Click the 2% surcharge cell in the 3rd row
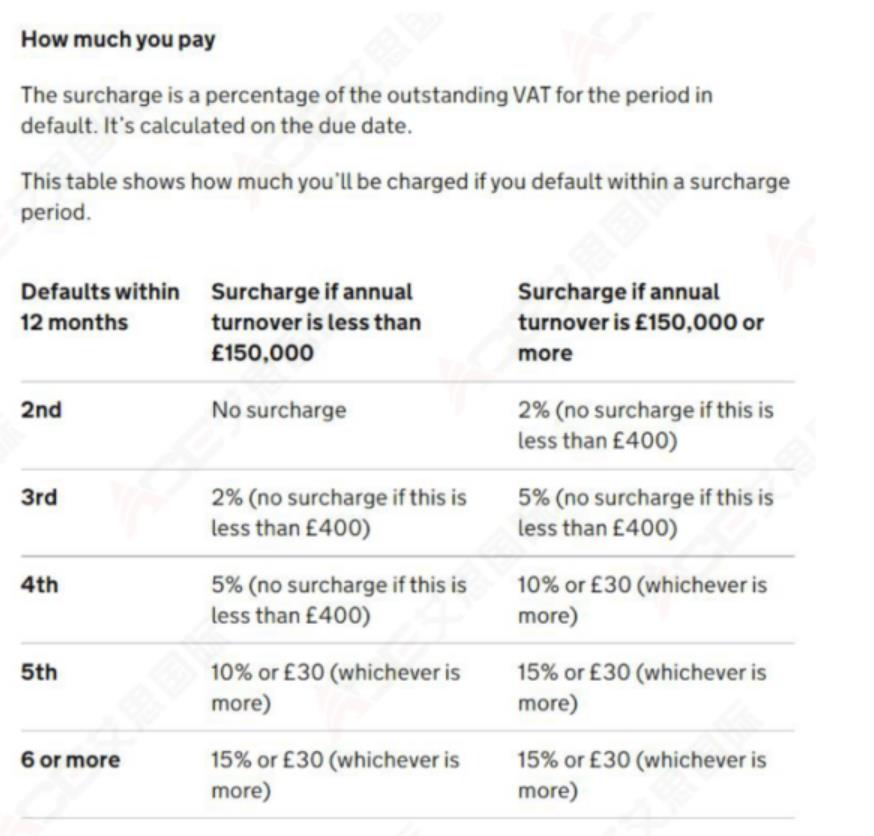 tap(338, 513)
